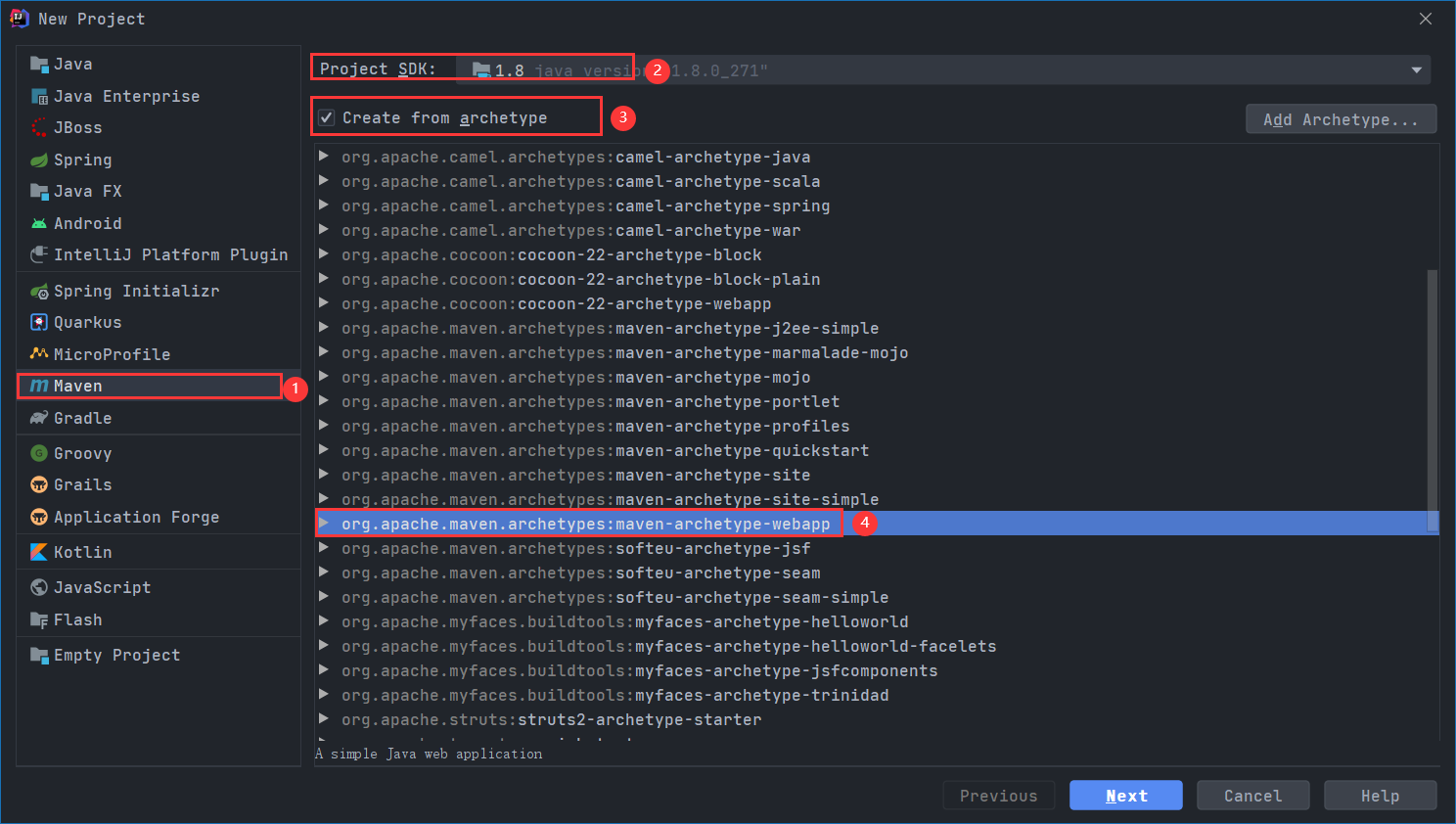Select maven-archetype-mojo row
Image resolution: width=1456 pixels, height=824 pixels.
point(877,377)
